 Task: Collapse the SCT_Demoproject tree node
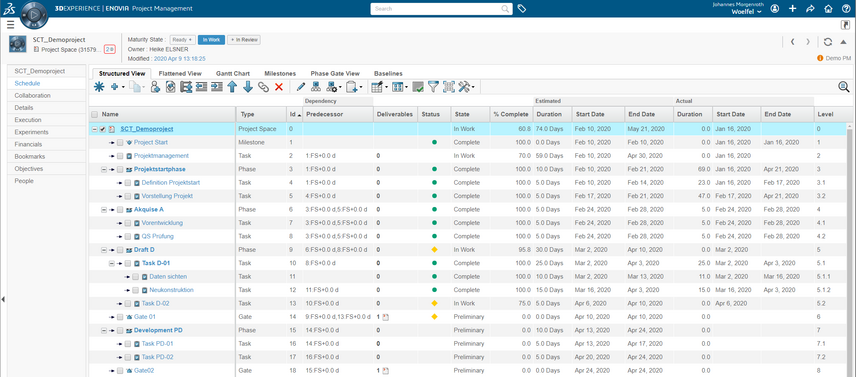(95, 129)
